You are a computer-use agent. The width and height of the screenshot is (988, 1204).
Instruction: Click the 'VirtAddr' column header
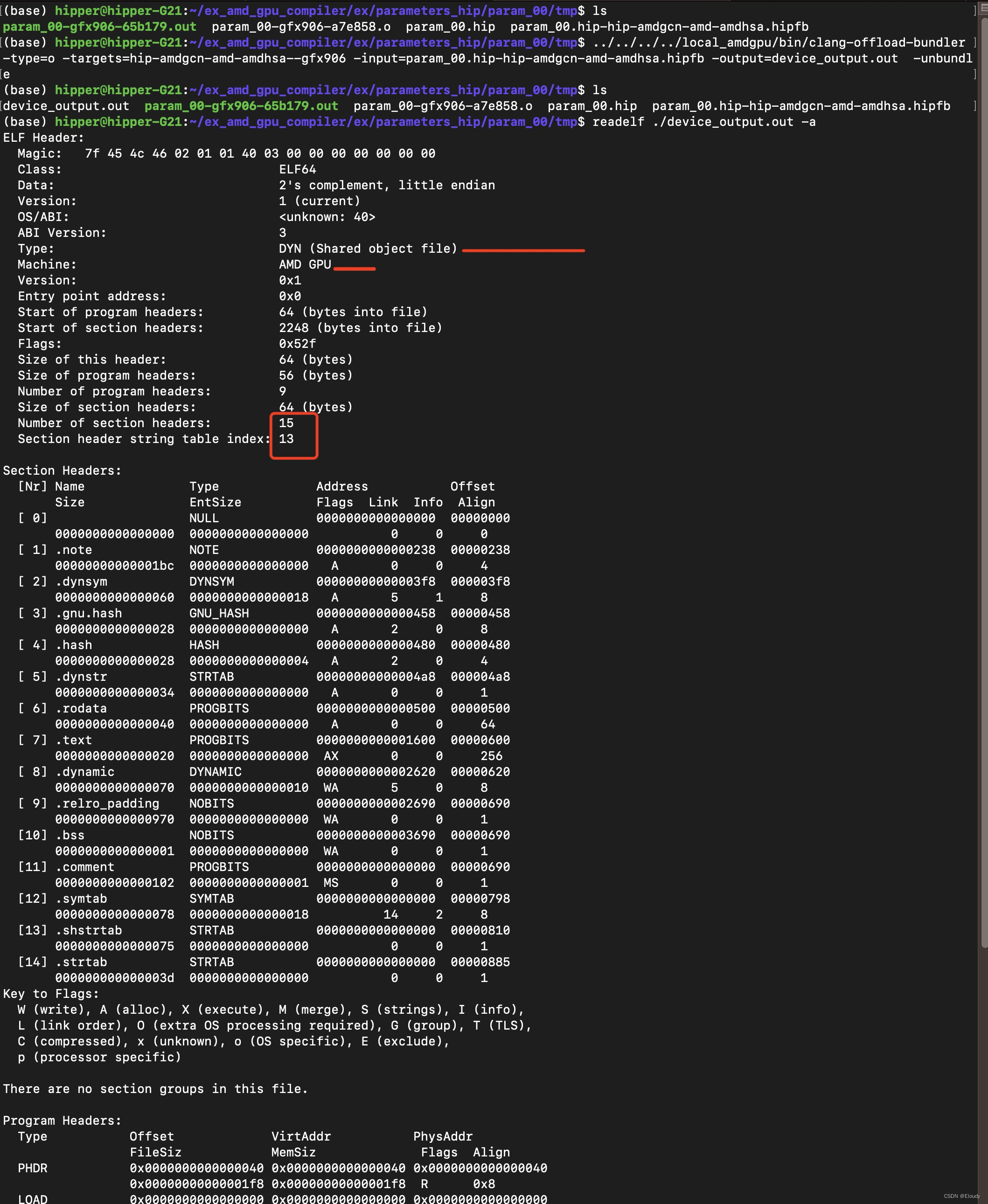(x=301, y=1137)
